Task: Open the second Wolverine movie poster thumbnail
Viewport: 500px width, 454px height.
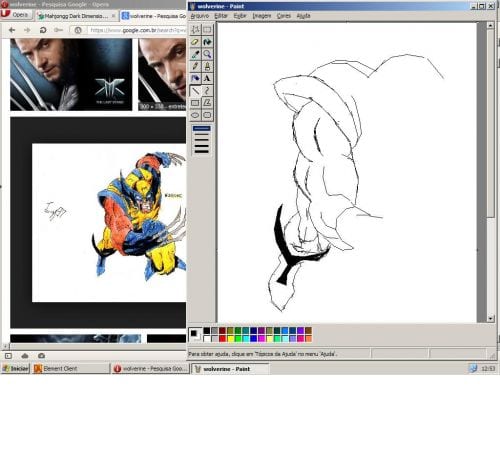Action: pos(162,75)
